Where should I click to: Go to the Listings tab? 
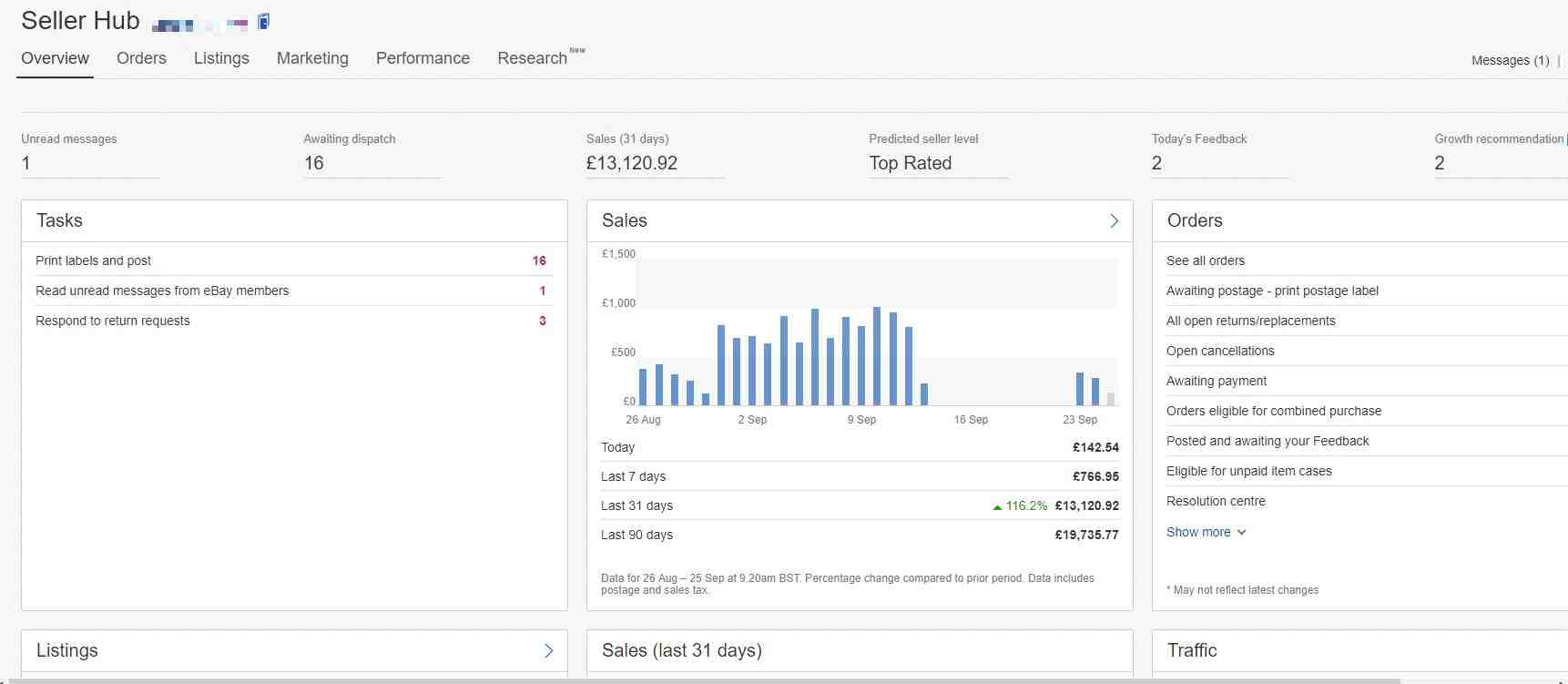tap(221, 58)
